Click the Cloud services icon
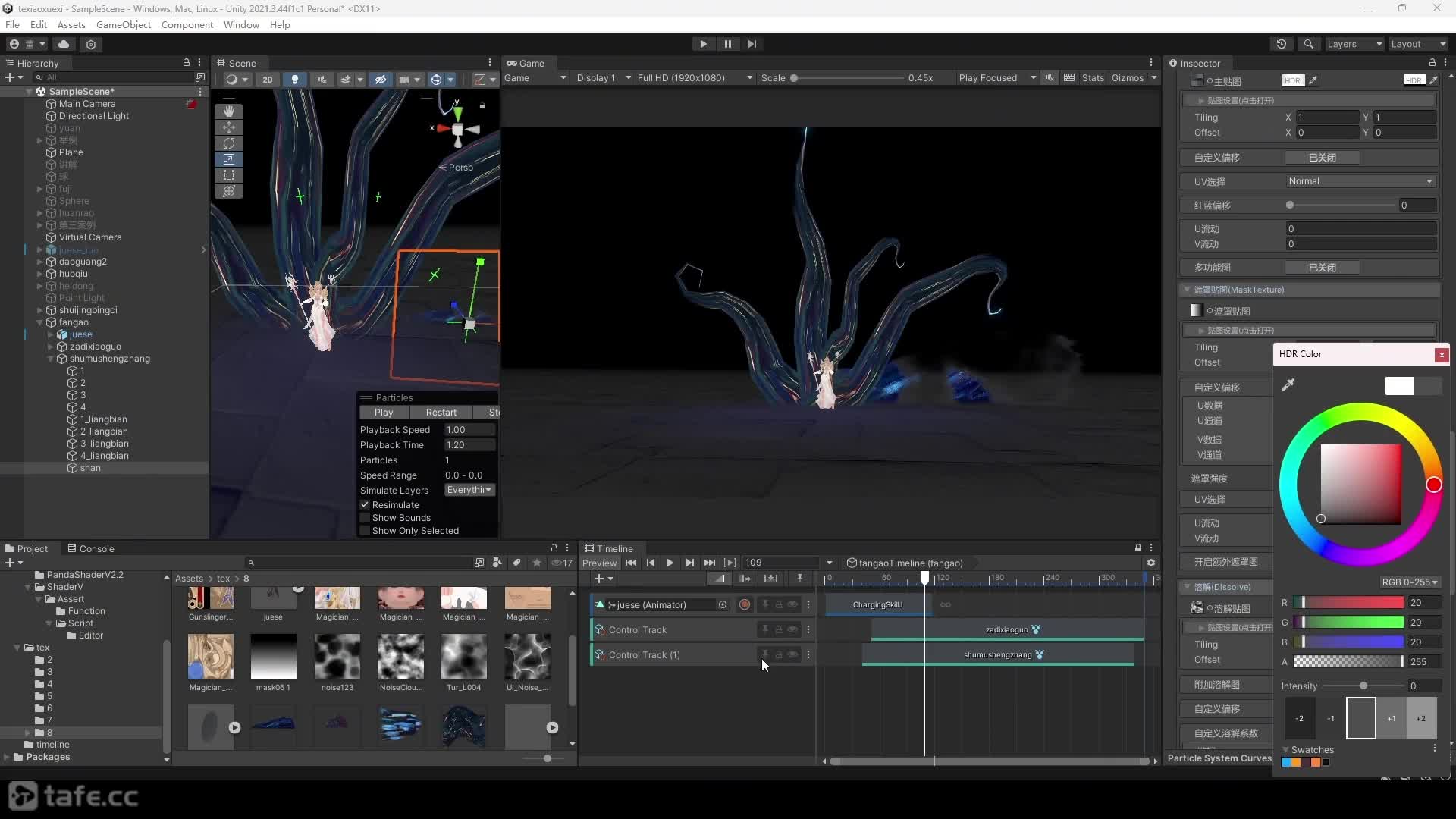The image size is (1456, 819). pos(64,44)
